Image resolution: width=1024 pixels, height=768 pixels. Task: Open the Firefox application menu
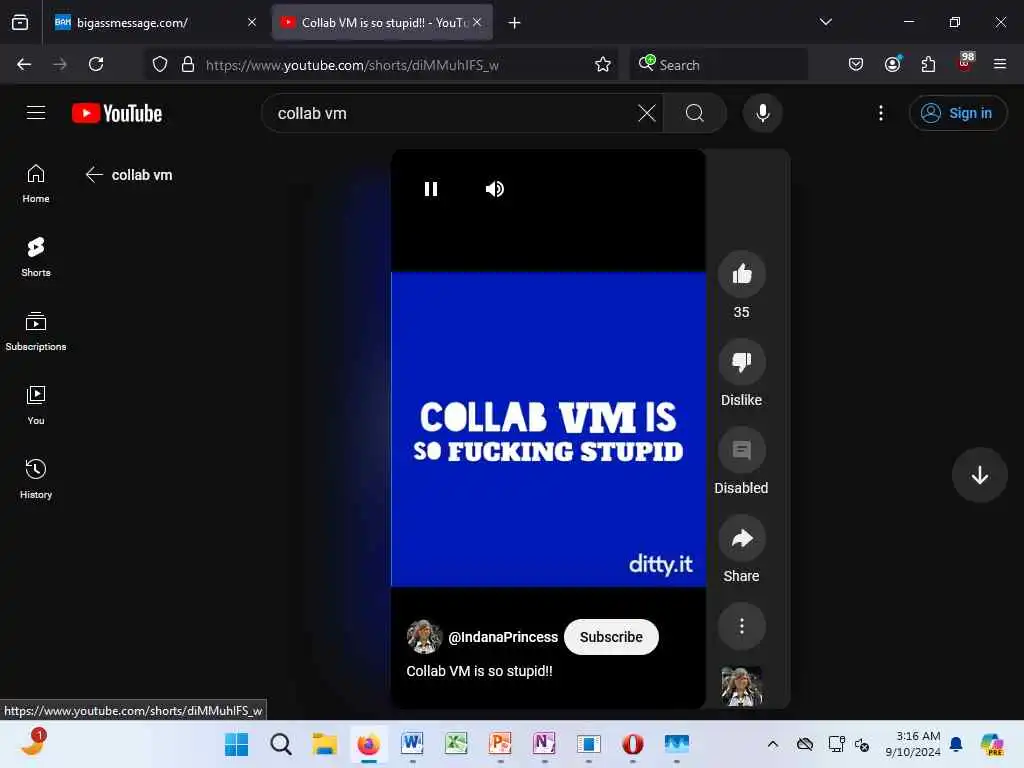[999, 64]
